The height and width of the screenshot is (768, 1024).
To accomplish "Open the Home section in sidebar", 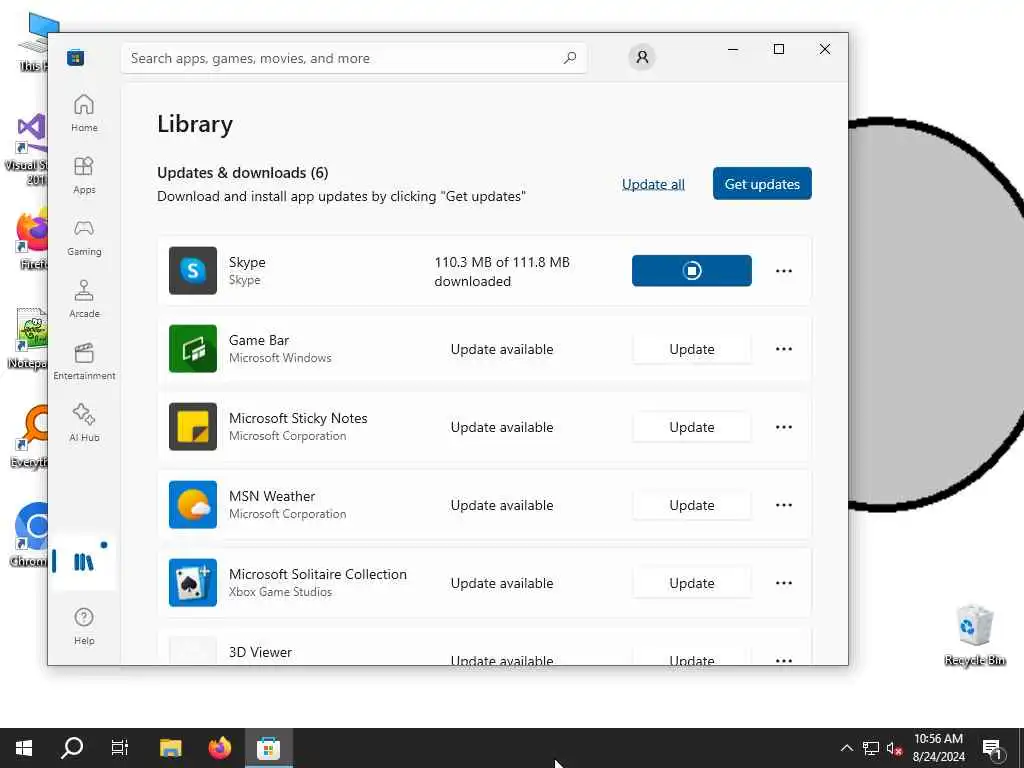I will [84, 113].
